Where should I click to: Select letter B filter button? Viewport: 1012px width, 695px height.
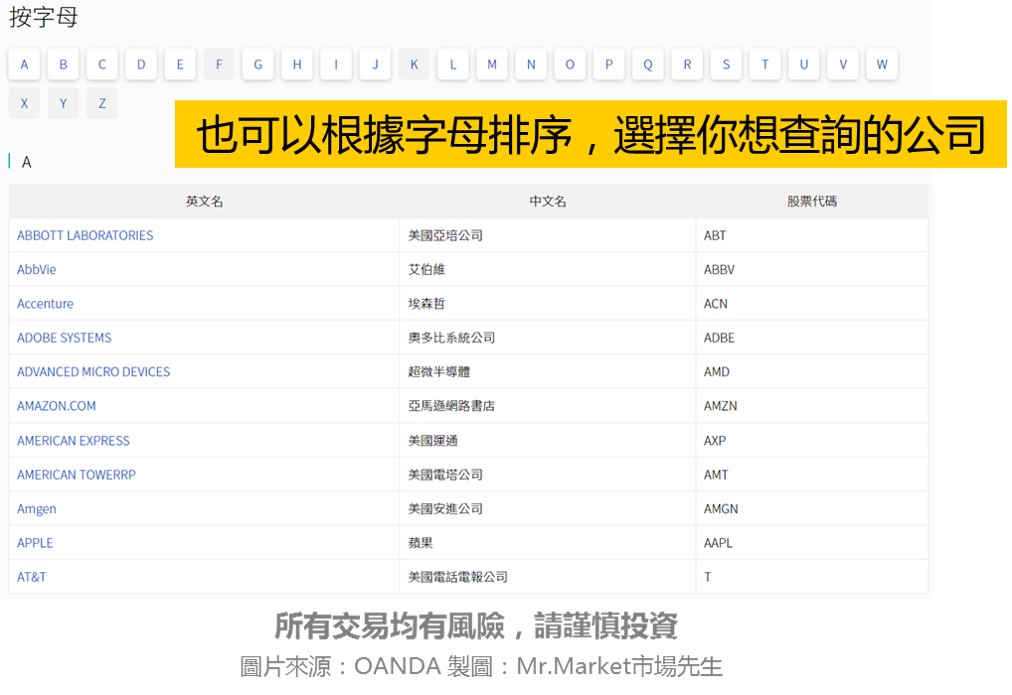(x=63, y=64)
